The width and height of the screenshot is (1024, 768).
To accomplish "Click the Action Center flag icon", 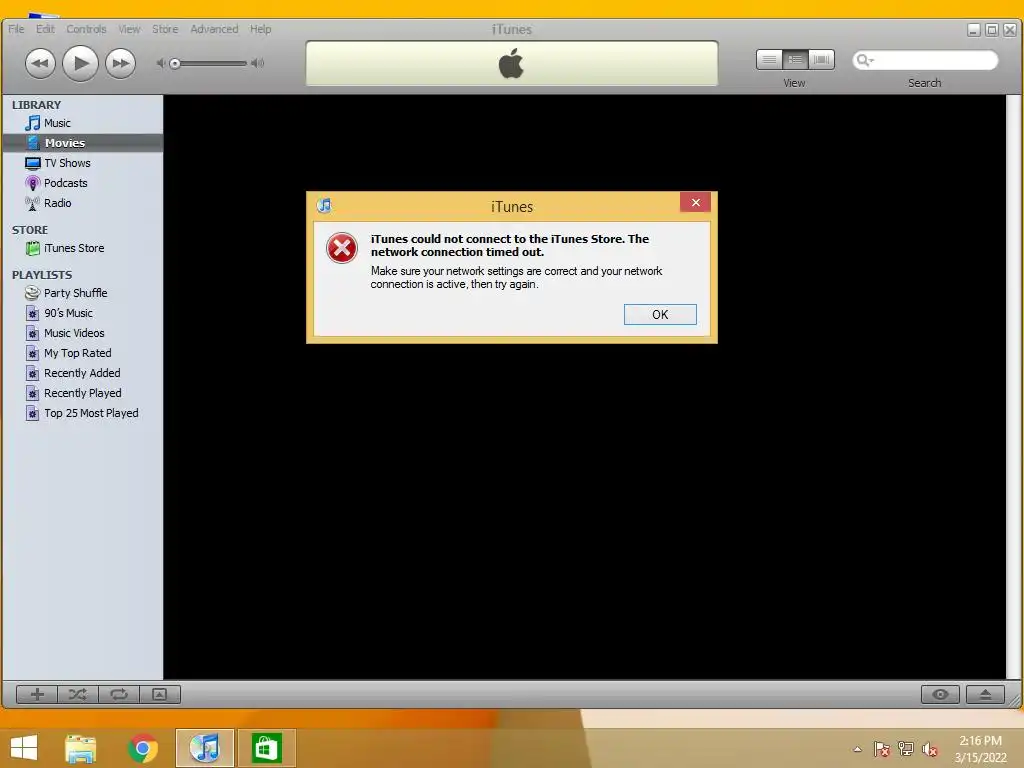I will [881, 749].
